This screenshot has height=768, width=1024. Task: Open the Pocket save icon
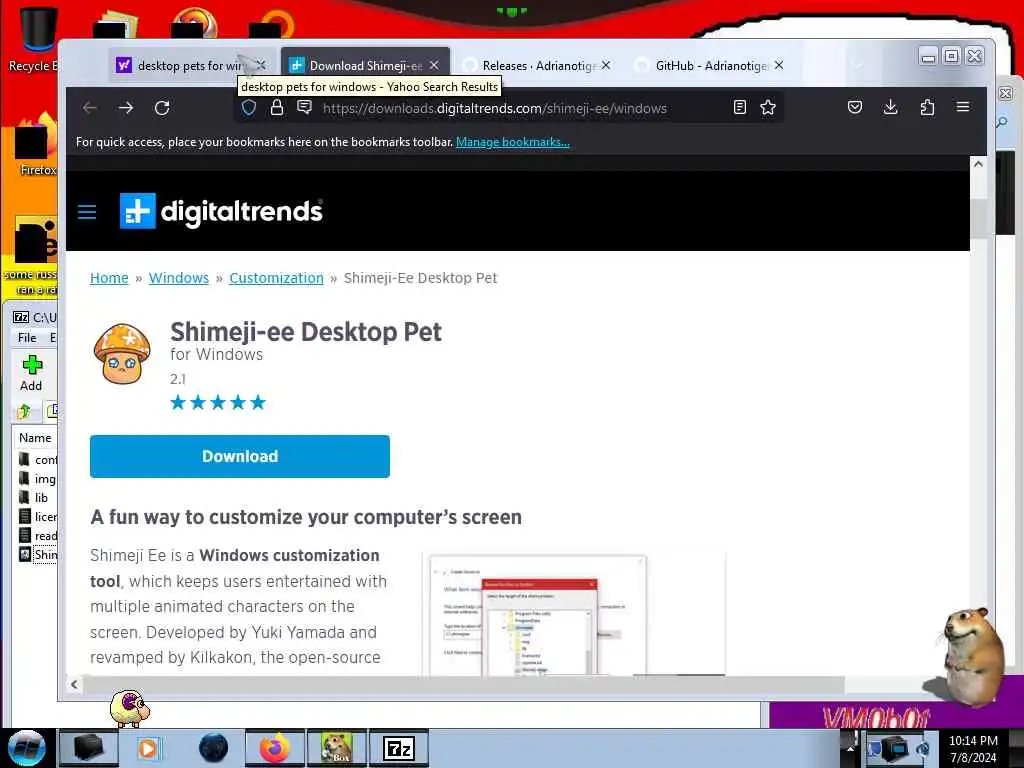(x=854, y=107)
